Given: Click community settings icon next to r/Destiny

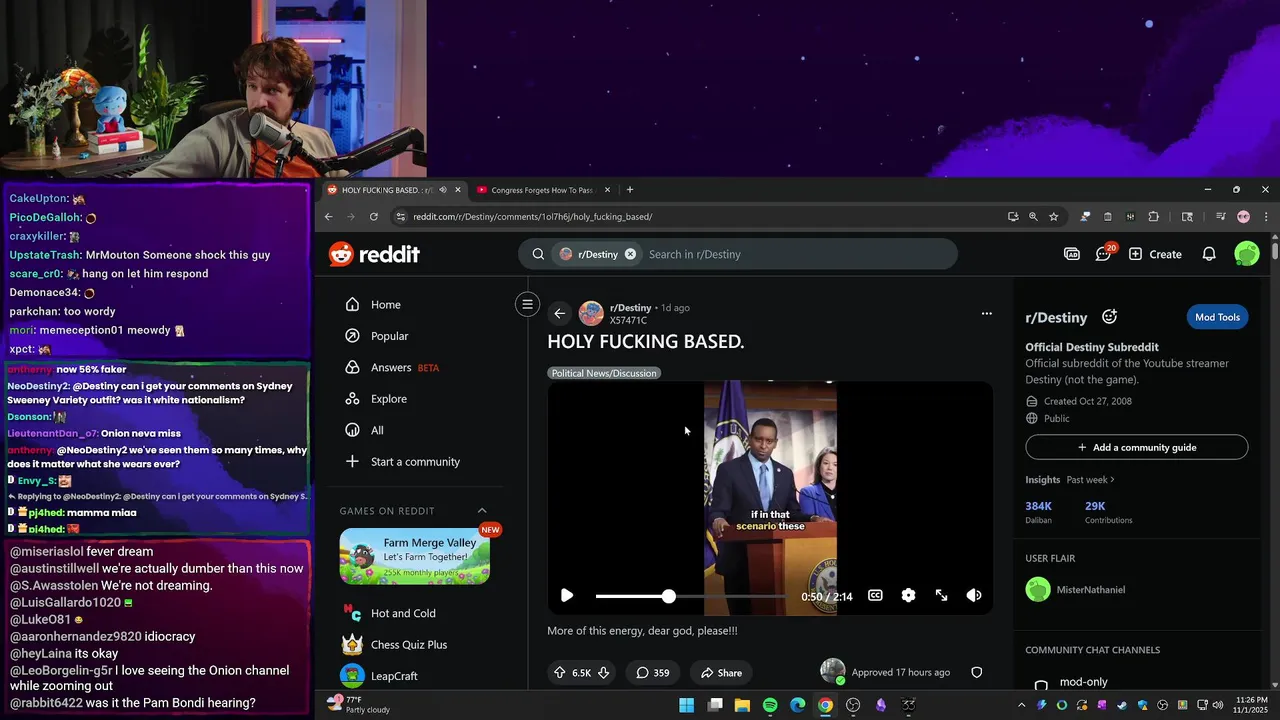Looking at the screenshot, I should (1109, 317).
